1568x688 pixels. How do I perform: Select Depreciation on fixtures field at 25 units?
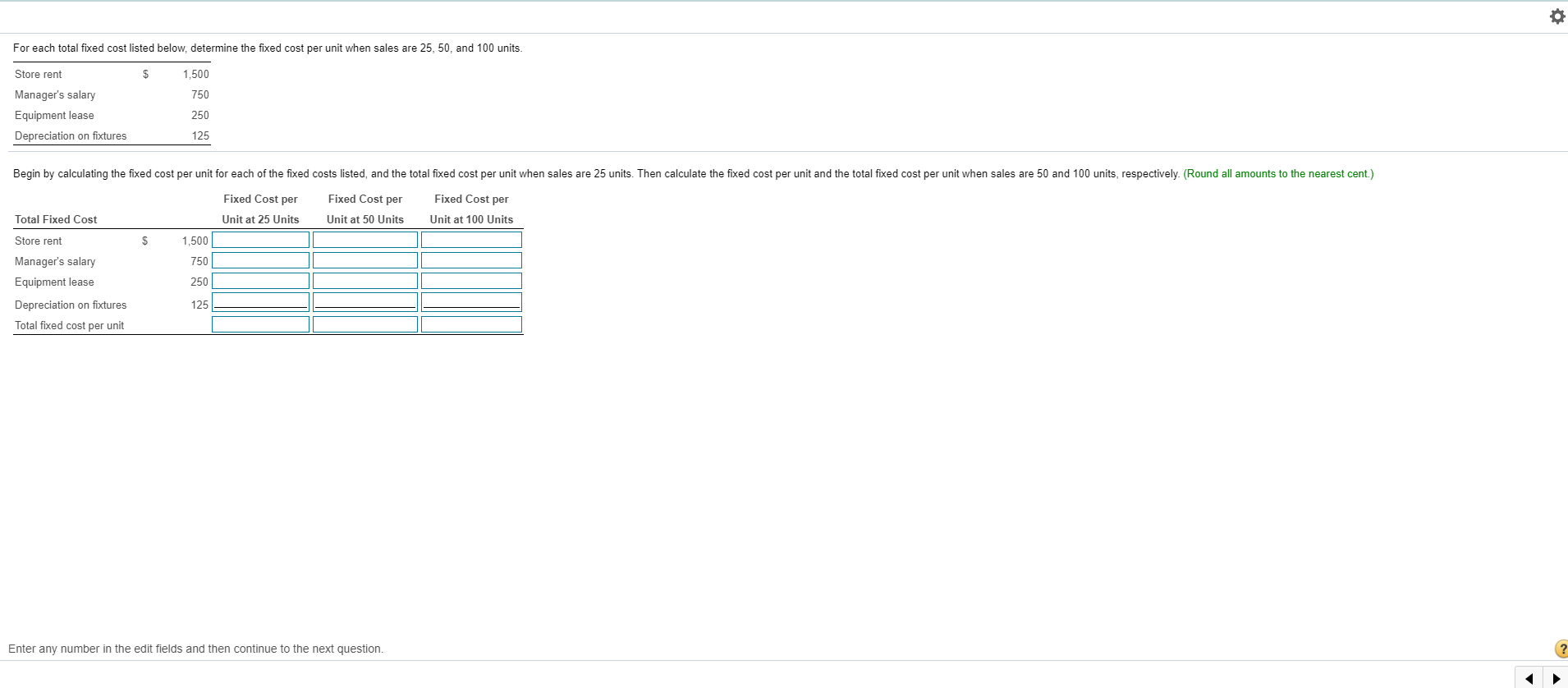[260, 302]
